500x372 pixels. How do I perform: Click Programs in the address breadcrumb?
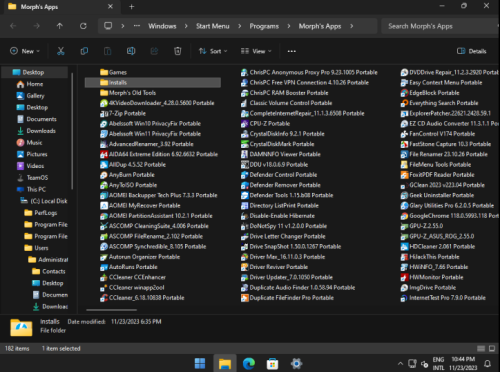[264, 26]
